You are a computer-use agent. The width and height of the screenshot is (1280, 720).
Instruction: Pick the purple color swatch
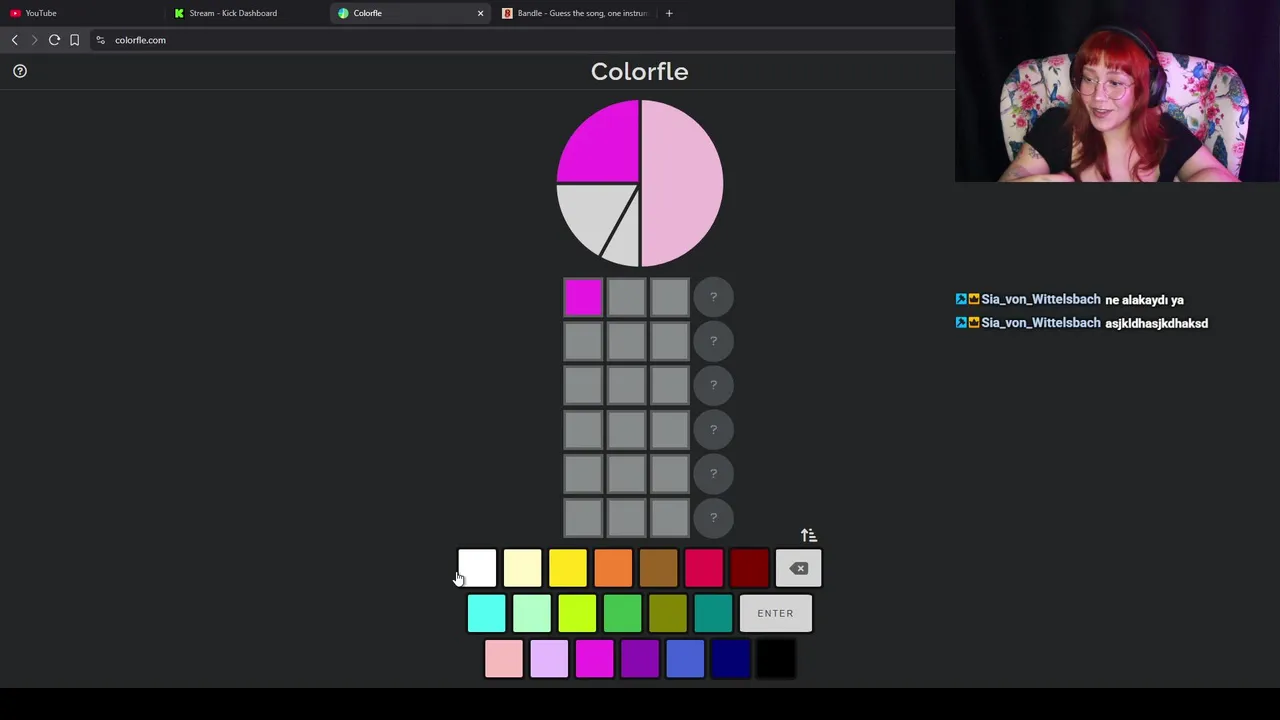click(640, 659)
